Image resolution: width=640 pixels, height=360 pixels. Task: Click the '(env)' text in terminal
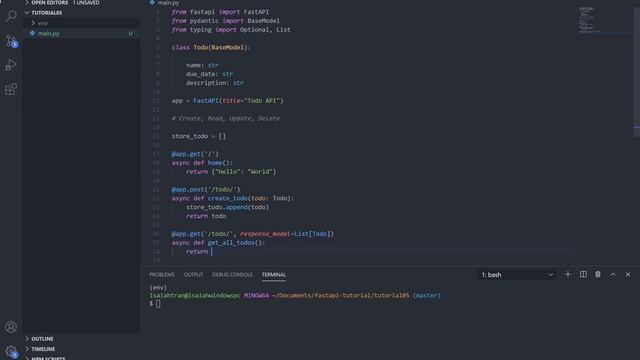coord(158,287)
